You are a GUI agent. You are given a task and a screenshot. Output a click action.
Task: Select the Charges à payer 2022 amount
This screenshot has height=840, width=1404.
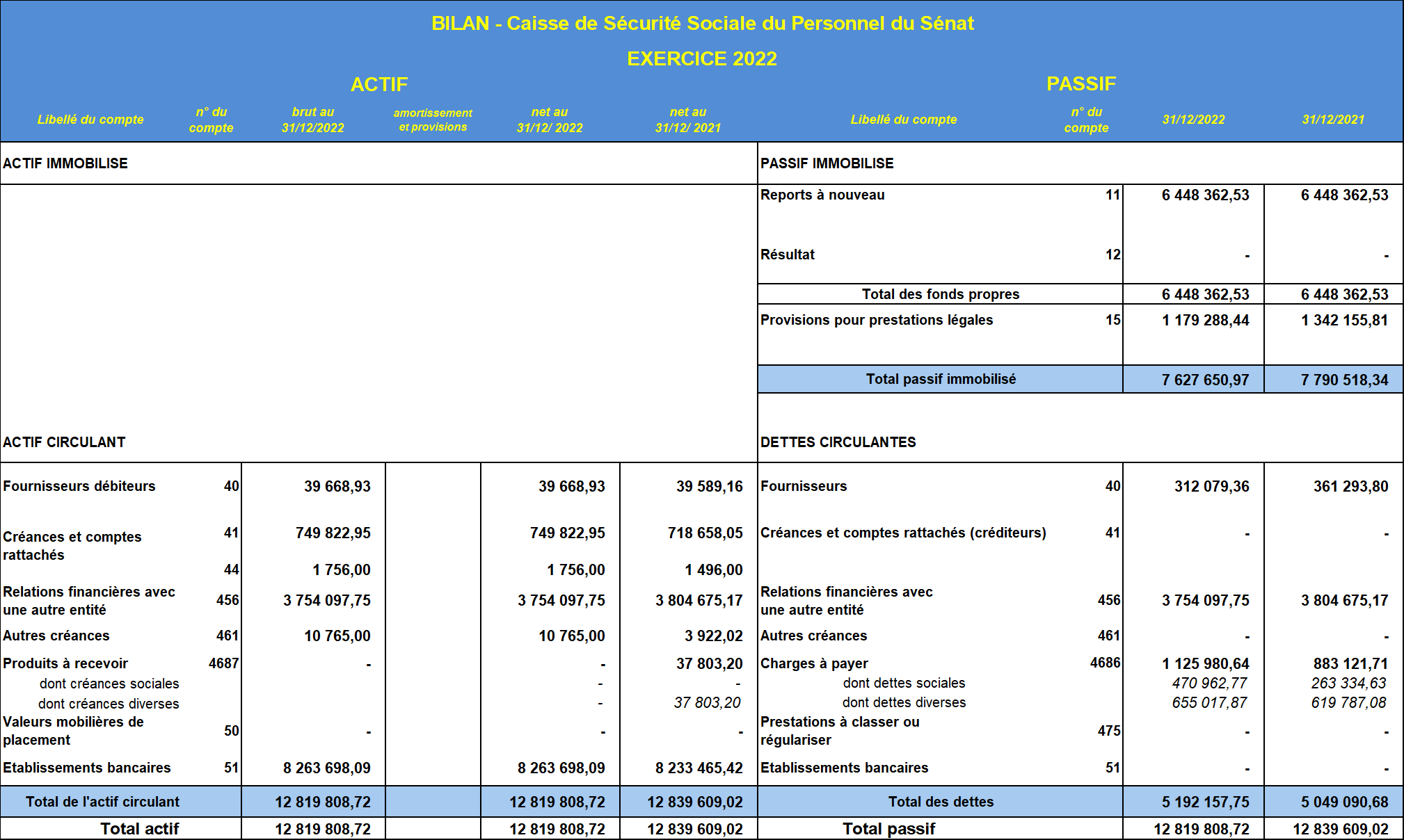1205,664
